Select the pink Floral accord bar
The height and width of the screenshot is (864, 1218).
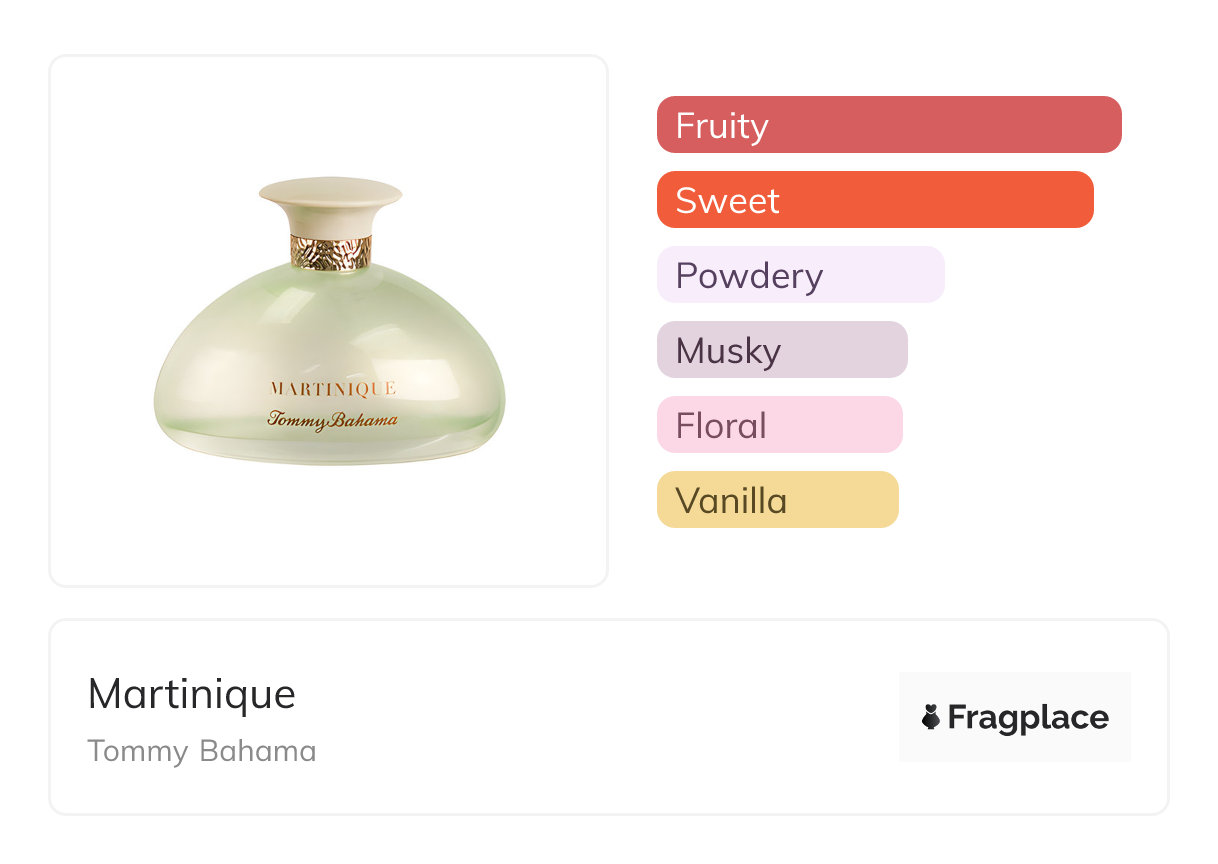point(779,425)
